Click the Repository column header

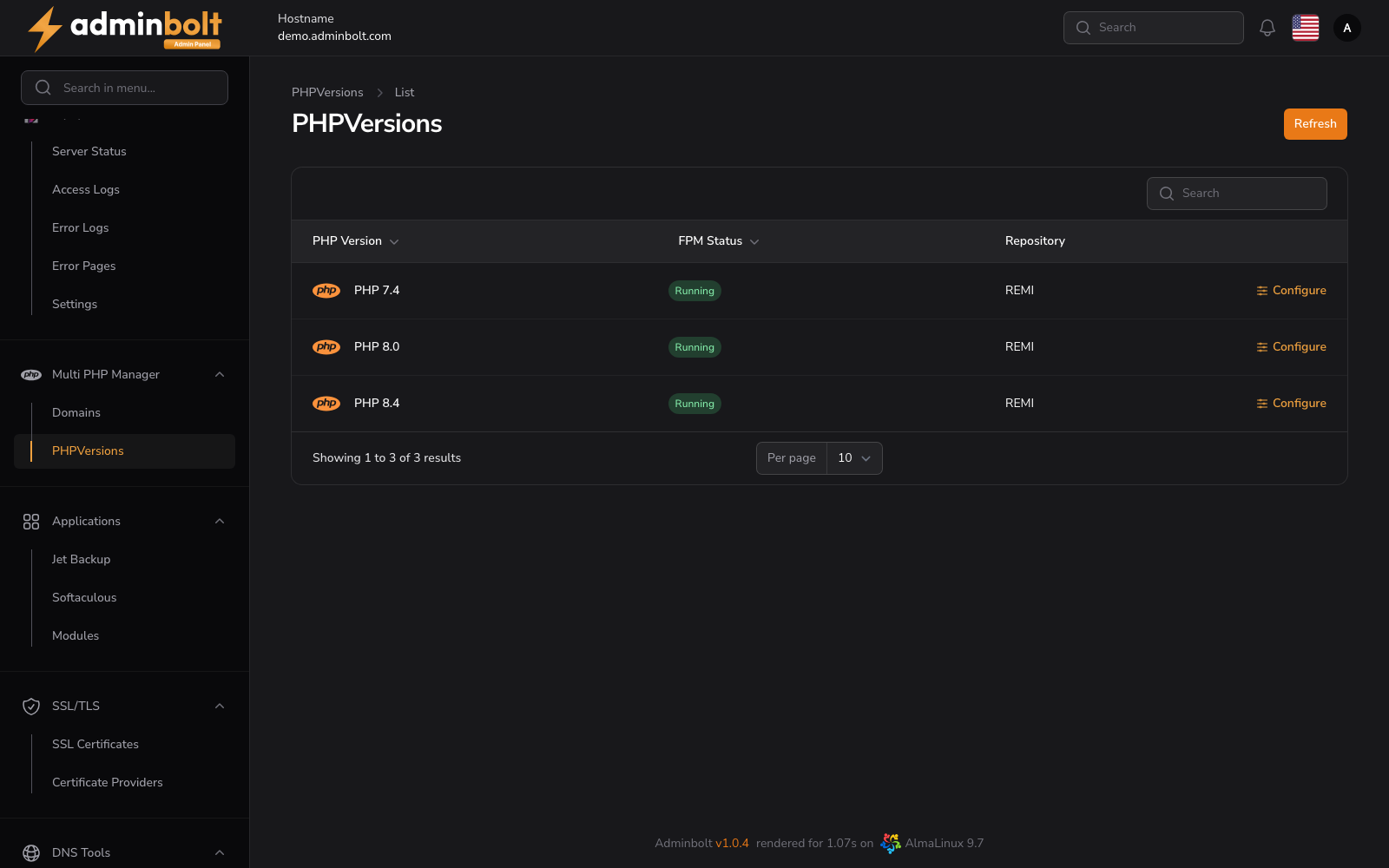point(1035,241)
